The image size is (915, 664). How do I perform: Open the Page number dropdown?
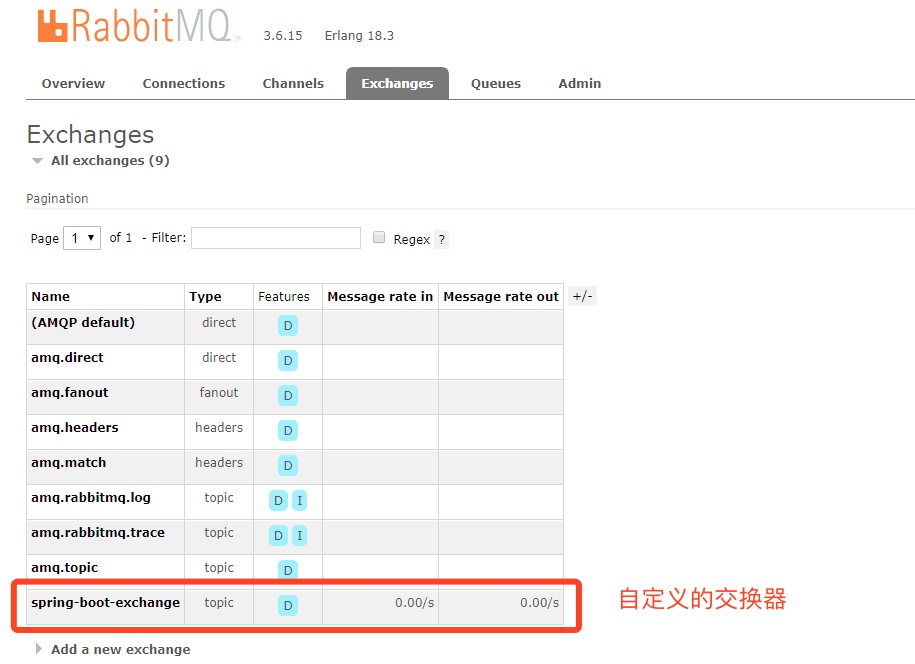(82, 238)
